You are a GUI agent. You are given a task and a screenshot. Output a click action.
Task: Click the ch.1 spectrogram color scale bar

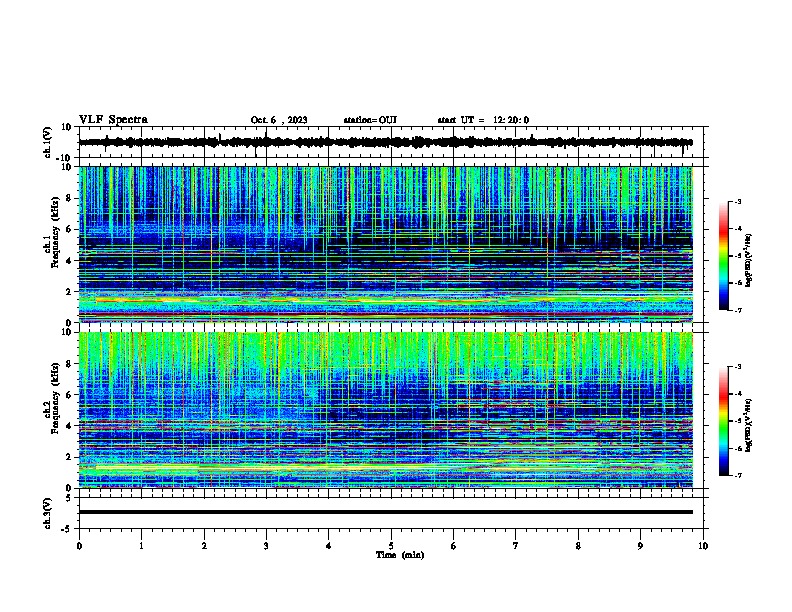[724, 256]
